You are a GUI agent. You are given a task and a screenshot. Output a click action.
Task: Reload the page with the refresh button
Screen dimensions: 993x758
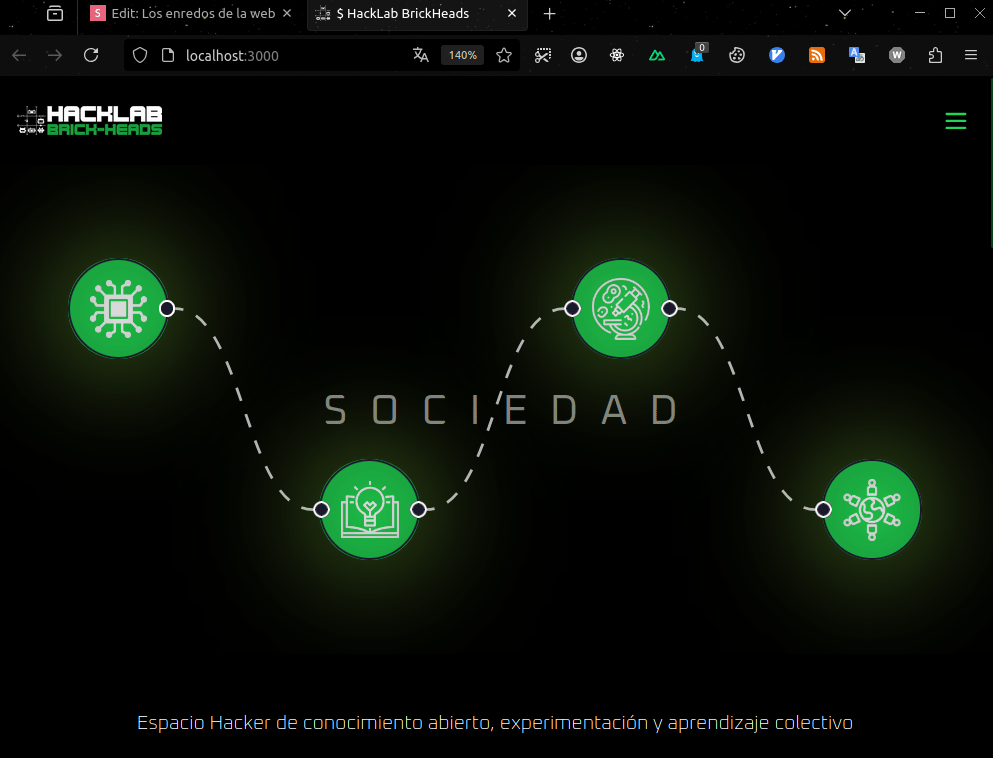pyautogui.click(x=91, y=55)
